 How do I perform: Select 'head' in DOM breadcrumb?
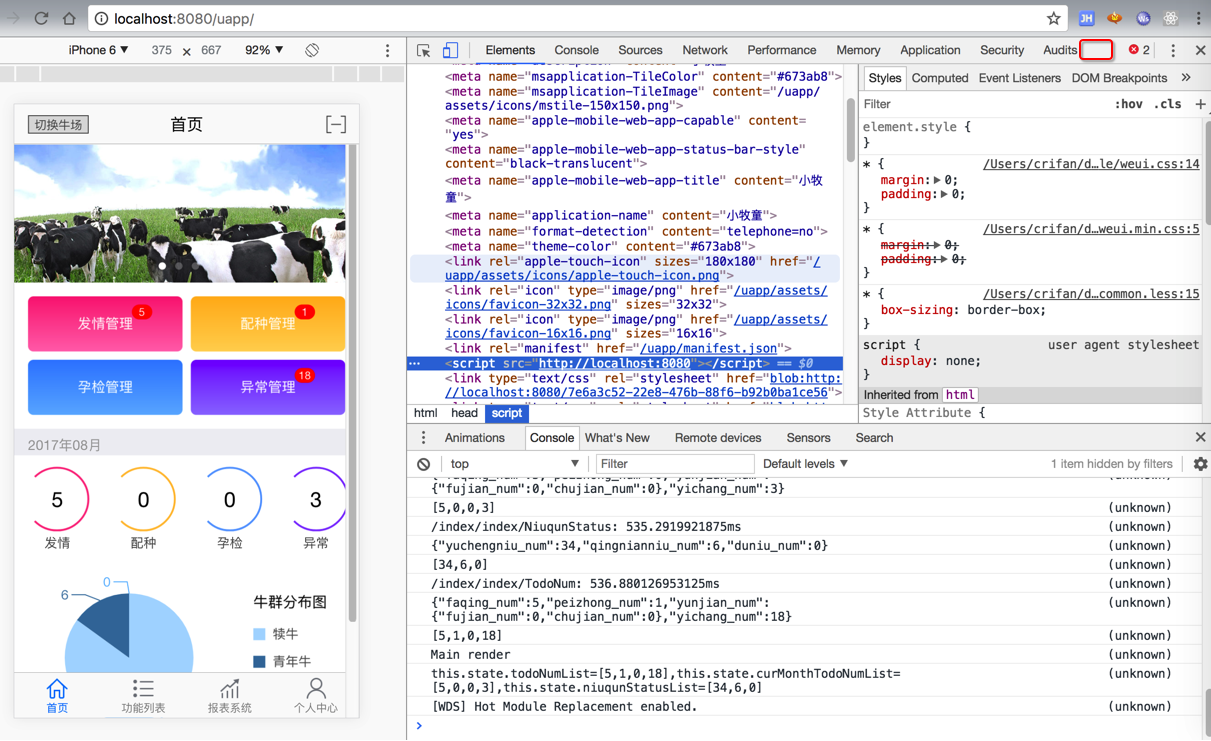(464, 413)
